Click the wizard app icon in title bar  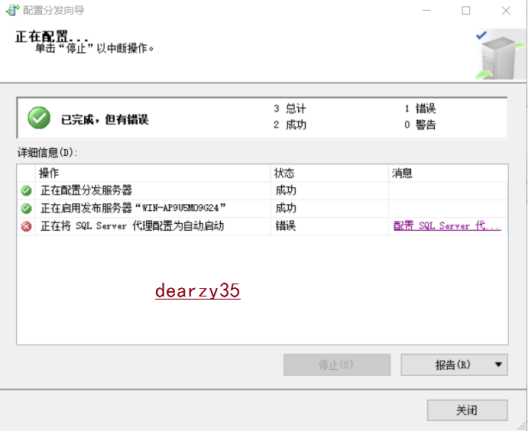pyautogui.click(x=12, y=10)
